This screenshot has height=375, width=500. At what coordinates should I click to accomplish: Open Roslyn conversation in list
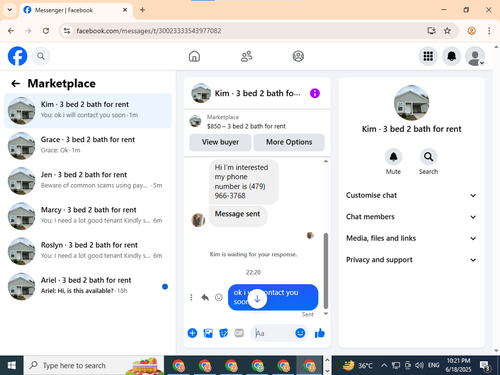coord(88,251)
